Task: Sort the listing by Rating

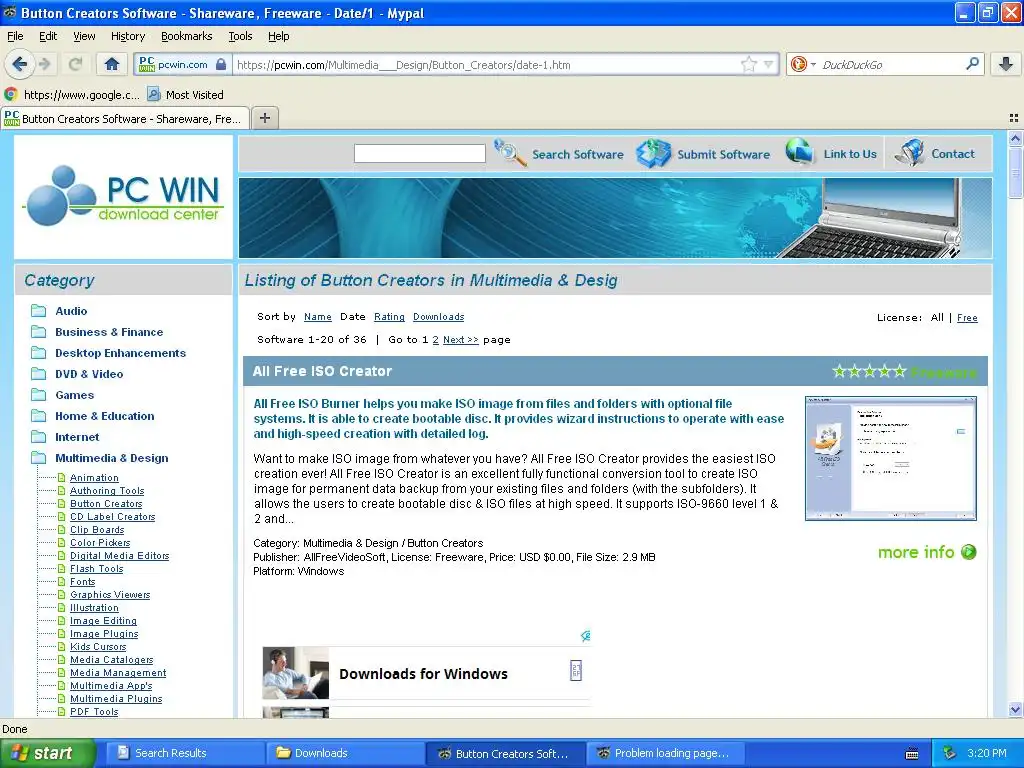Action: (389, 317)
